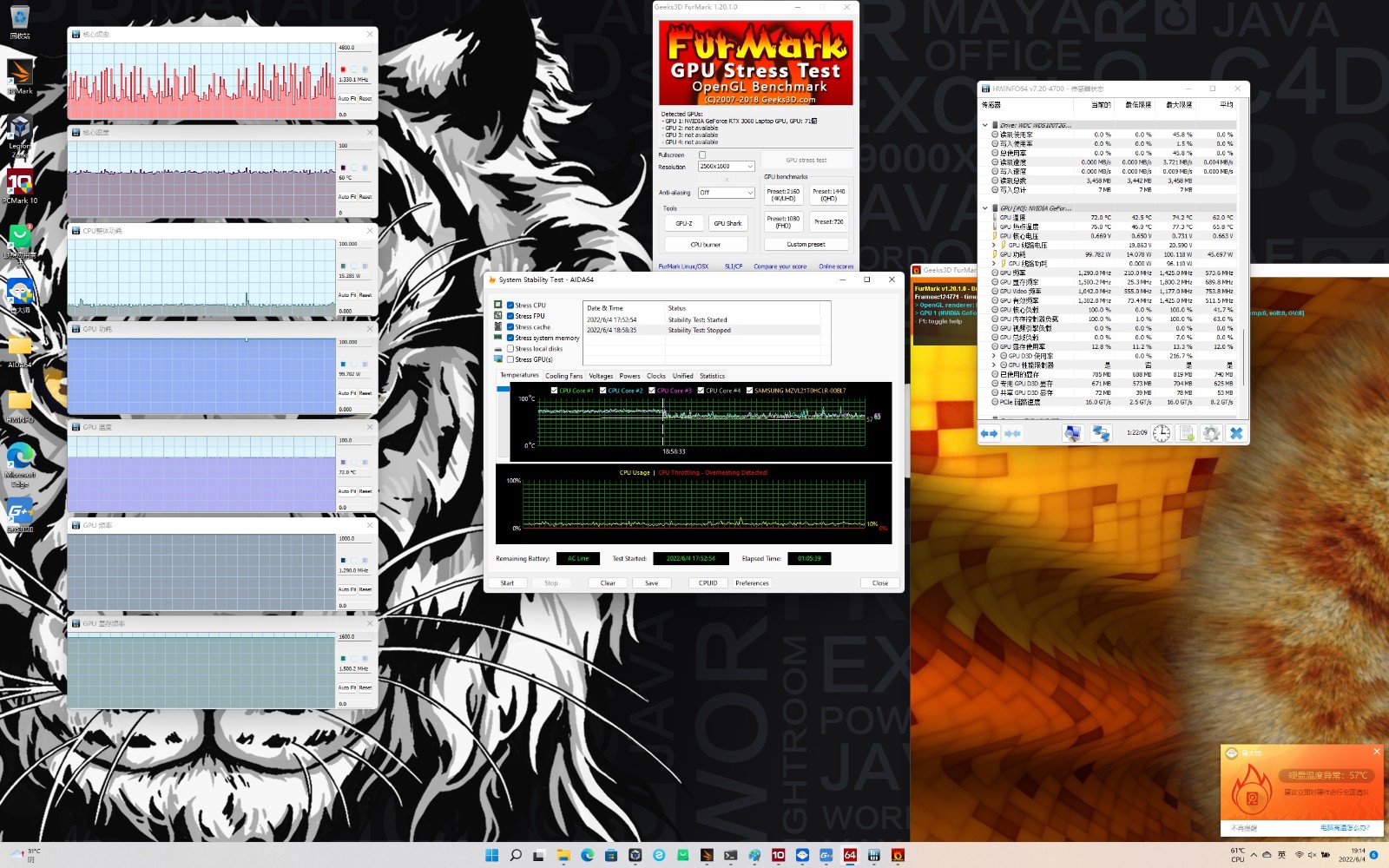Open FurMark Resolution dropdown
Image resolution: width=1389 pixels, height=868 pixels.
point(727,167)
